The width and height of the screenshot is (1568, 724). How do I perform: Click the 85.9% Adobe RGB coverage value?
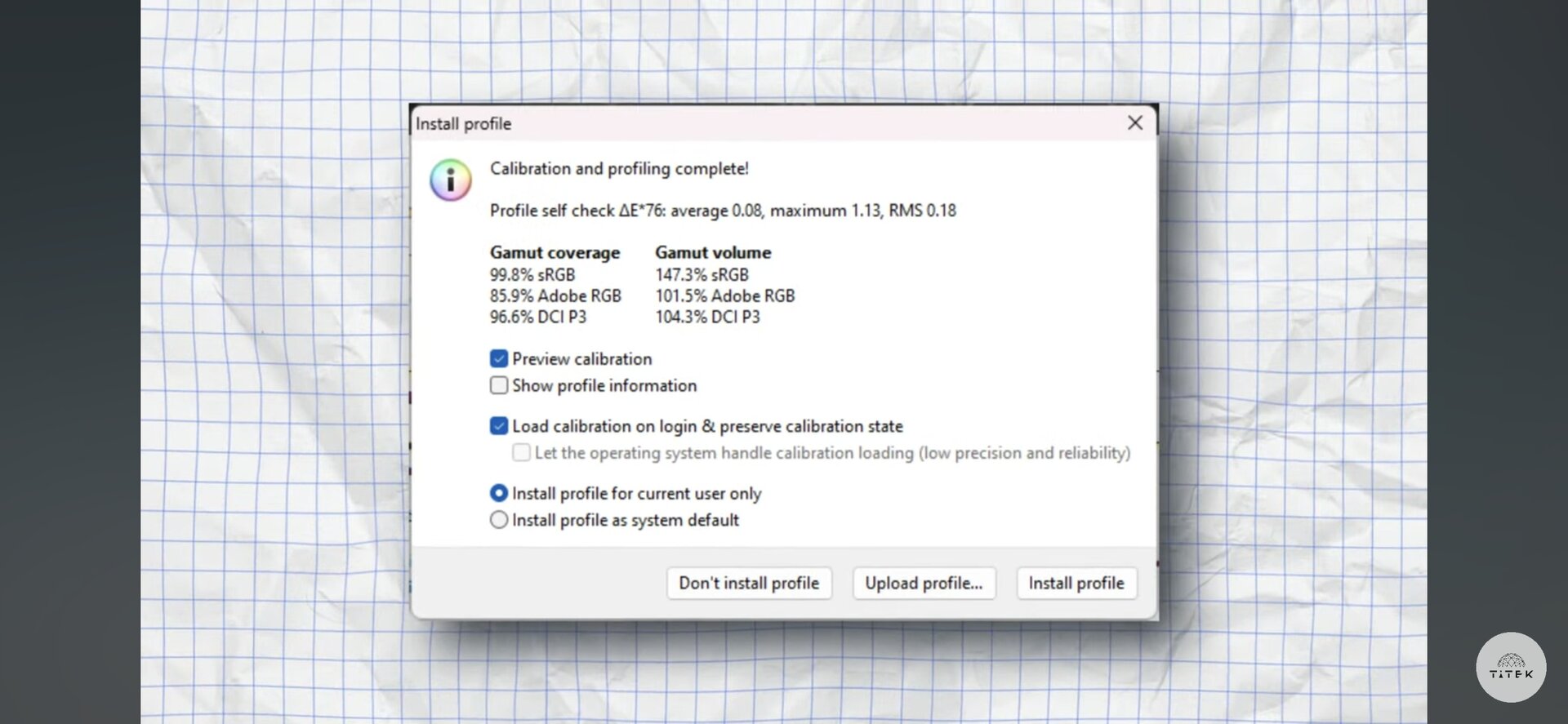tap(555, 295)
